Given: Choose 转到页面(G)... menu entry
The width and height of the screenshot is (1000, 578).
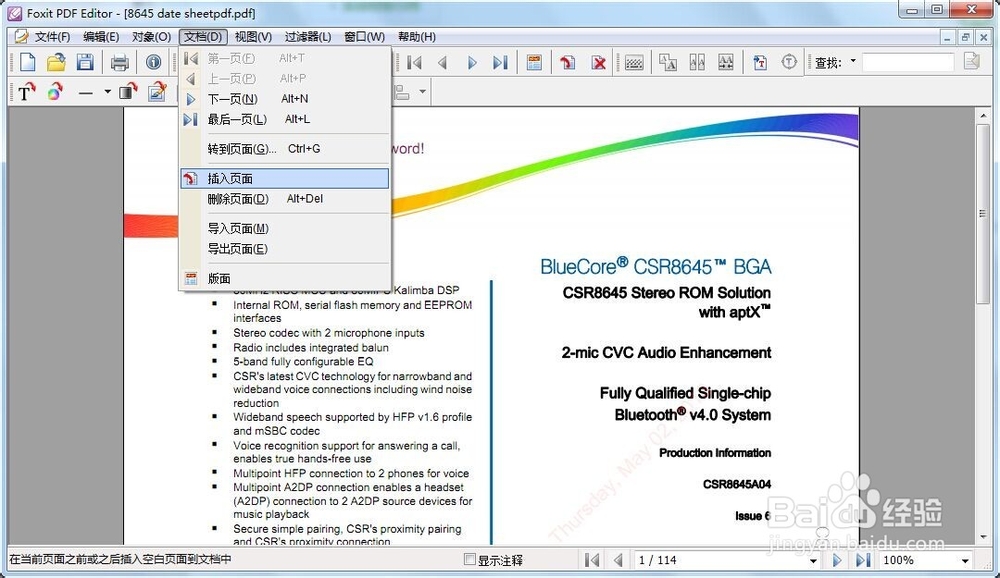Looking at the screenshot, I should [285, 149].
